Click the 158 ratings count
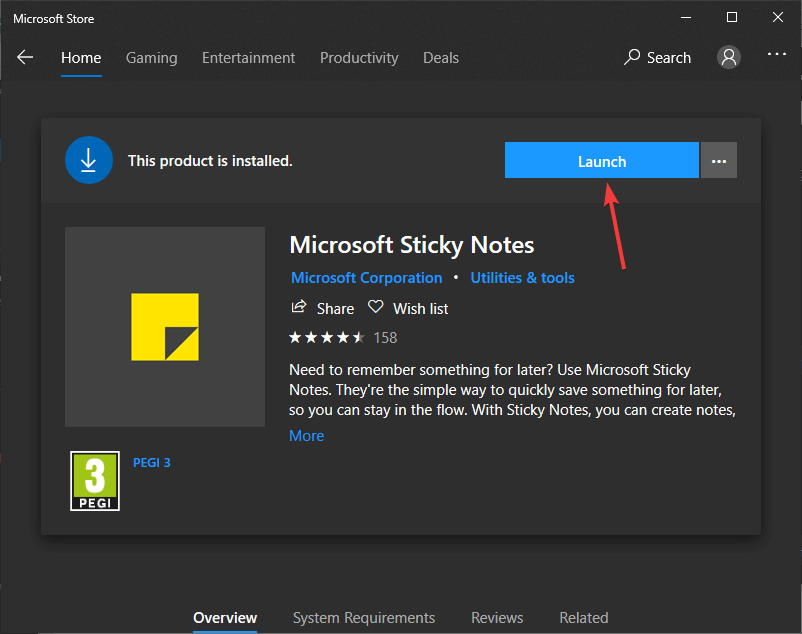 click(x=385, y=337)
